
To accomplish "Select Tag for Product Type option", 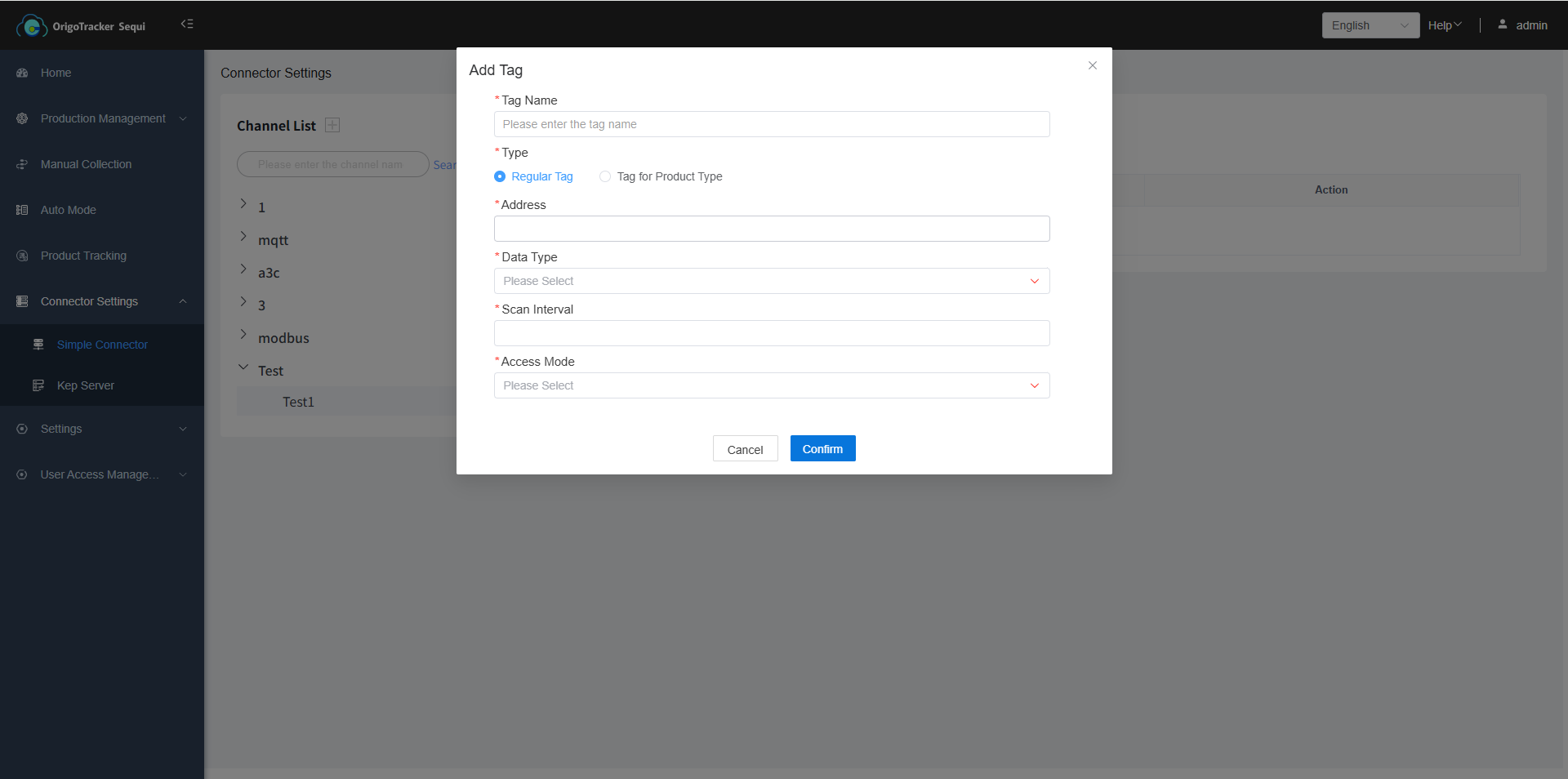I will click(605, 176).
